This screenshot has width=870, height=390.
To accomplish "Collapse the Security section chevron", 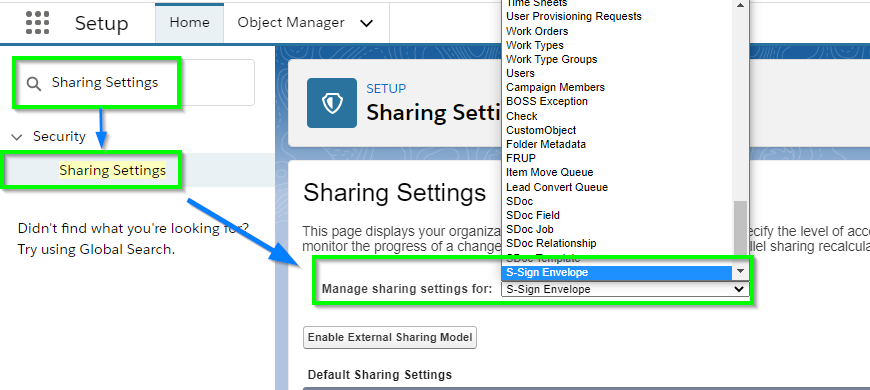I will [x=17, y=136].
